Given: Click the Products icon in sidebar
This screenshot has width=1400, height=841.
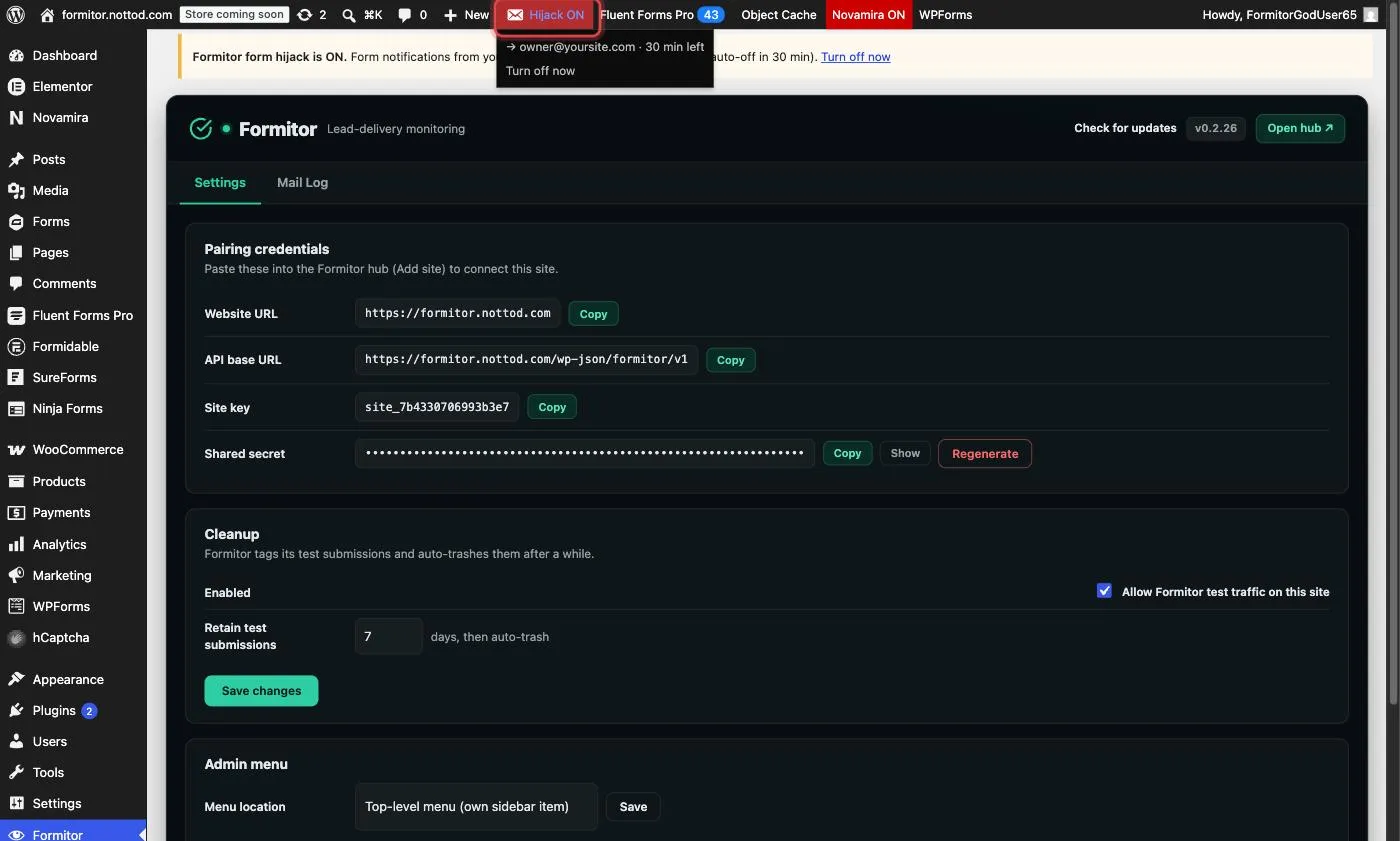Looking at the screenshot, I should click(x=16, y=481).
